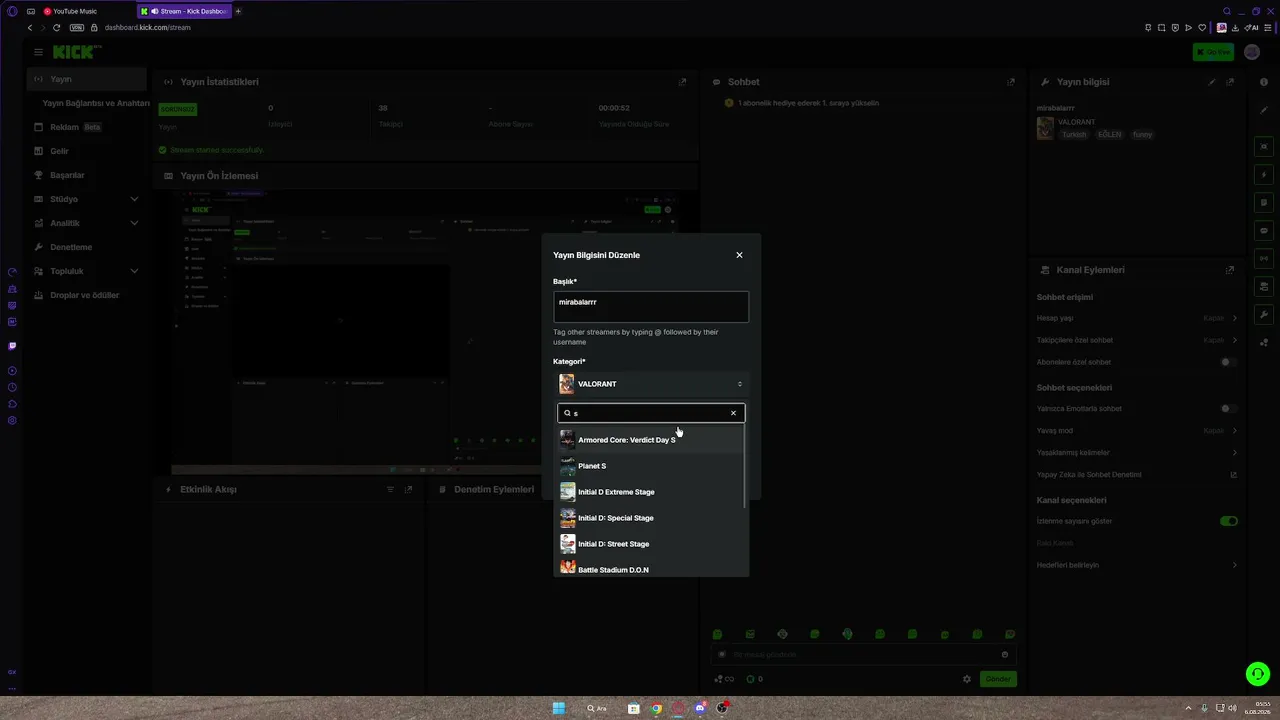Filter the Etkinlik Akışı feed

[x=390, y=490]
